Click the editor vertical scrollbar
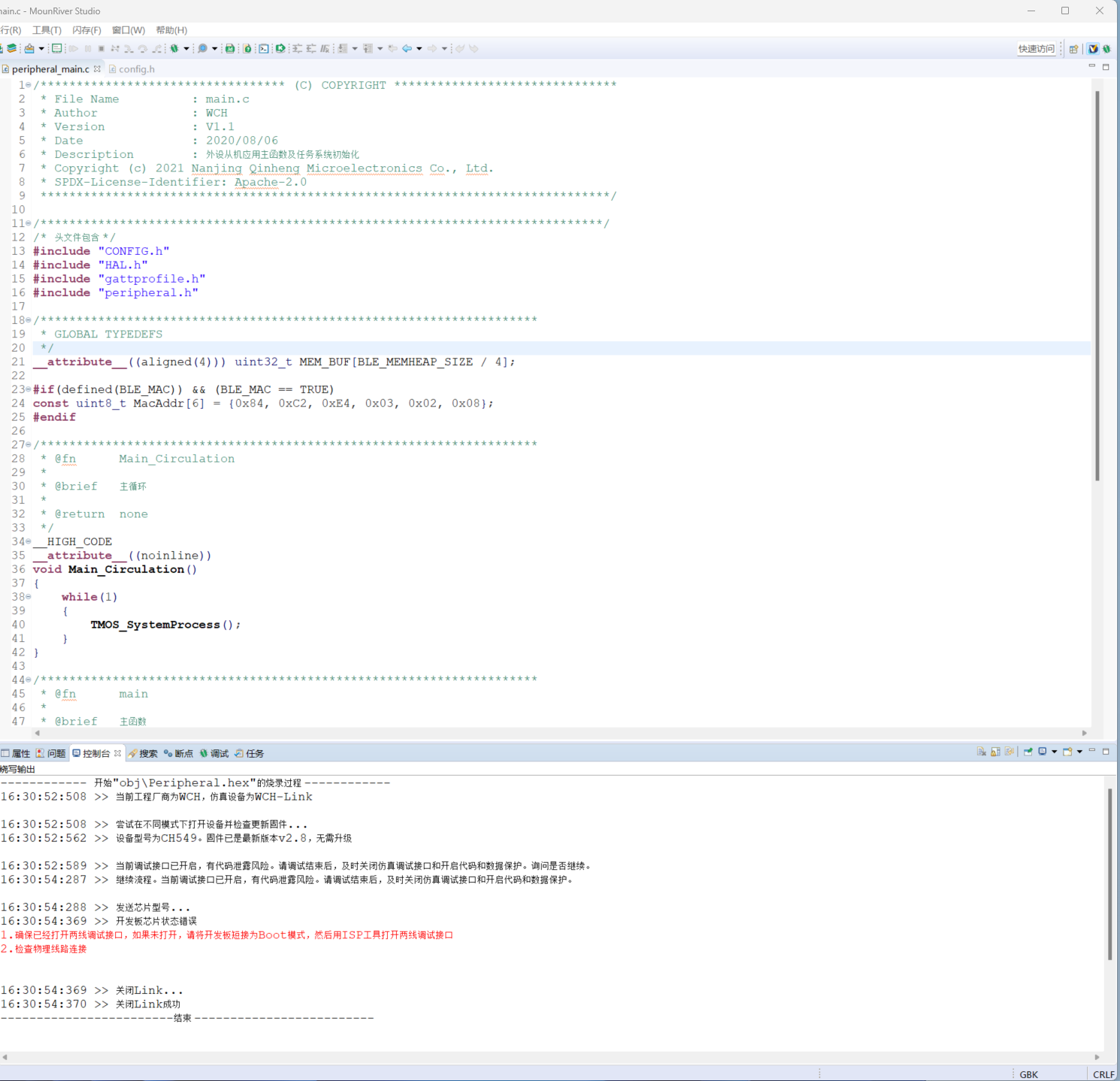The image size is (1120, 1081). (x=1097, y=286)
